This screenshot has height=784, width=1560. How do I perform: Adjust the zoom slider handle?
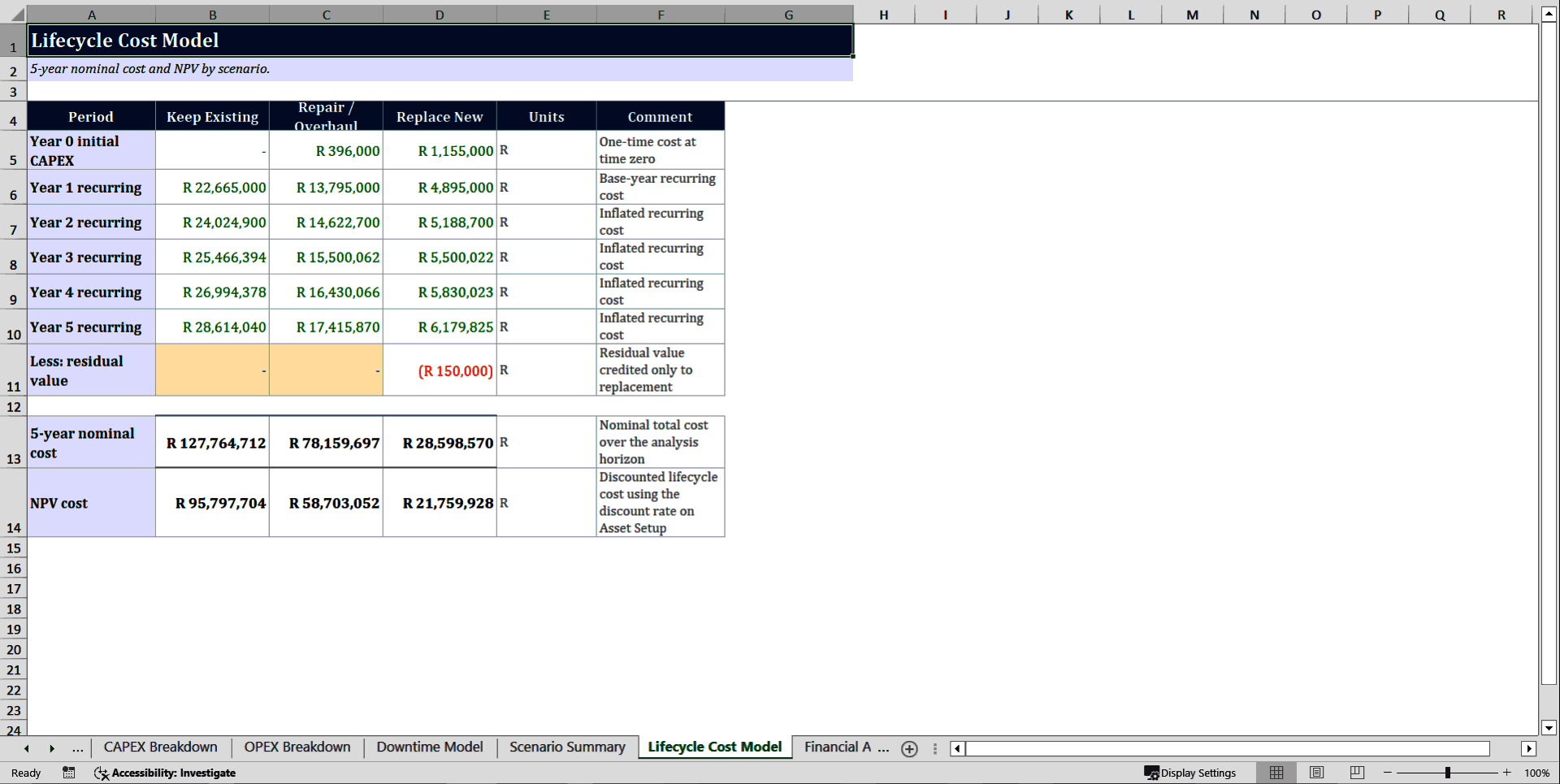(1448, 773)
